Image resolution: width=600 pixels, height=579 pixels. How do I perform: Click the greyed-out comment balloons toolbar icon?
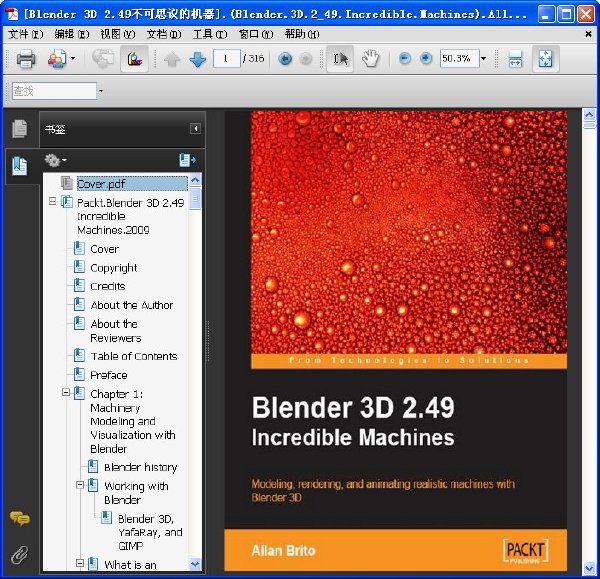pyautogui.click(x=103, y=59)
